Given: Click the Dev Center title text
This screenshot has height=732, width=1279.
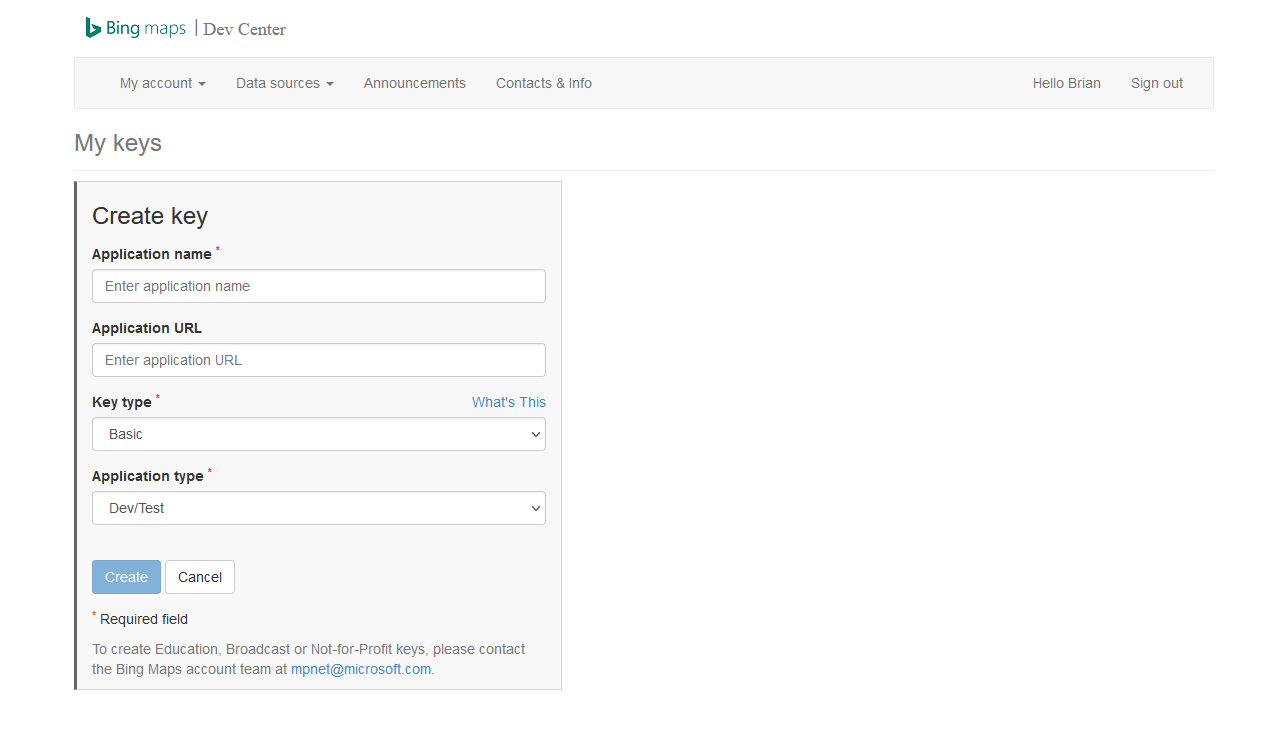Looking at the screenshot, I should point(245,29).
